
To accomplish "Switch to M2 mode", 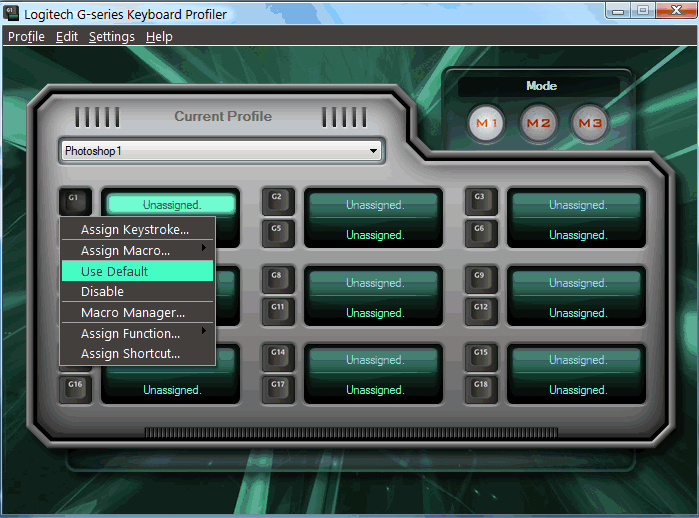I will tap(539, 123).
